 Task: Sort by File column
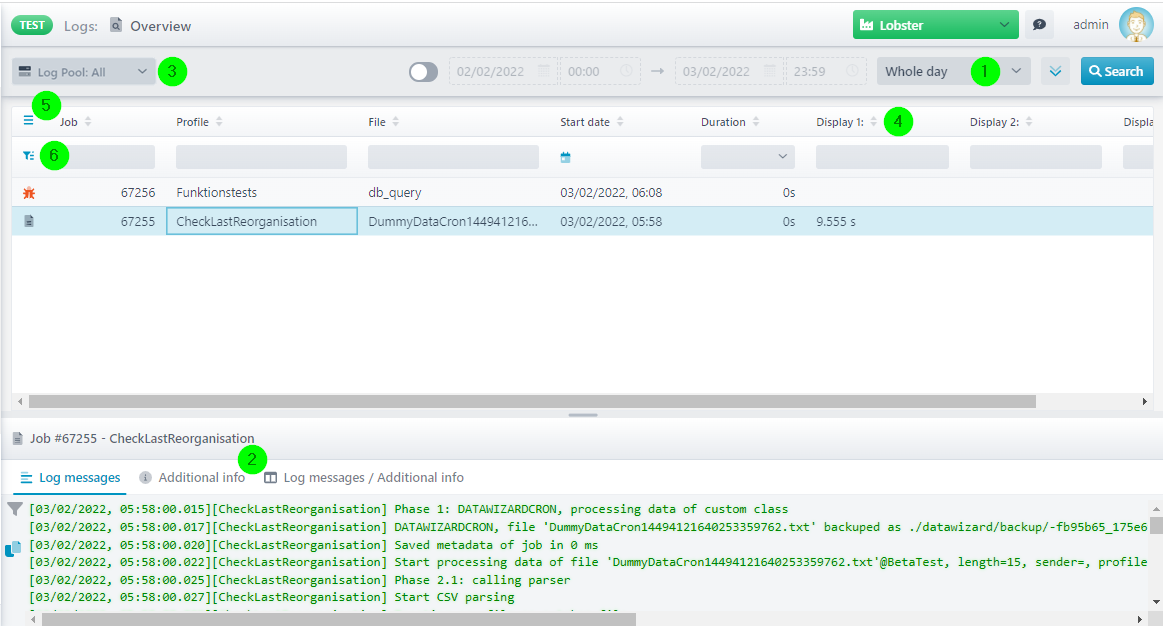pos(395,122)
